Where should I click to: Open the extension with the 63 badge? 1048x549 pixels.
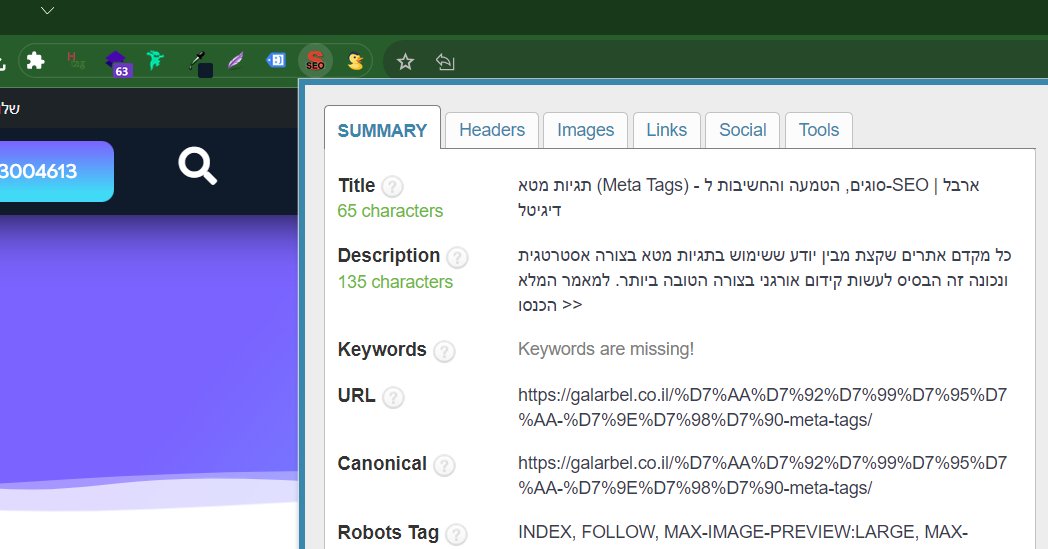(117, 63)
